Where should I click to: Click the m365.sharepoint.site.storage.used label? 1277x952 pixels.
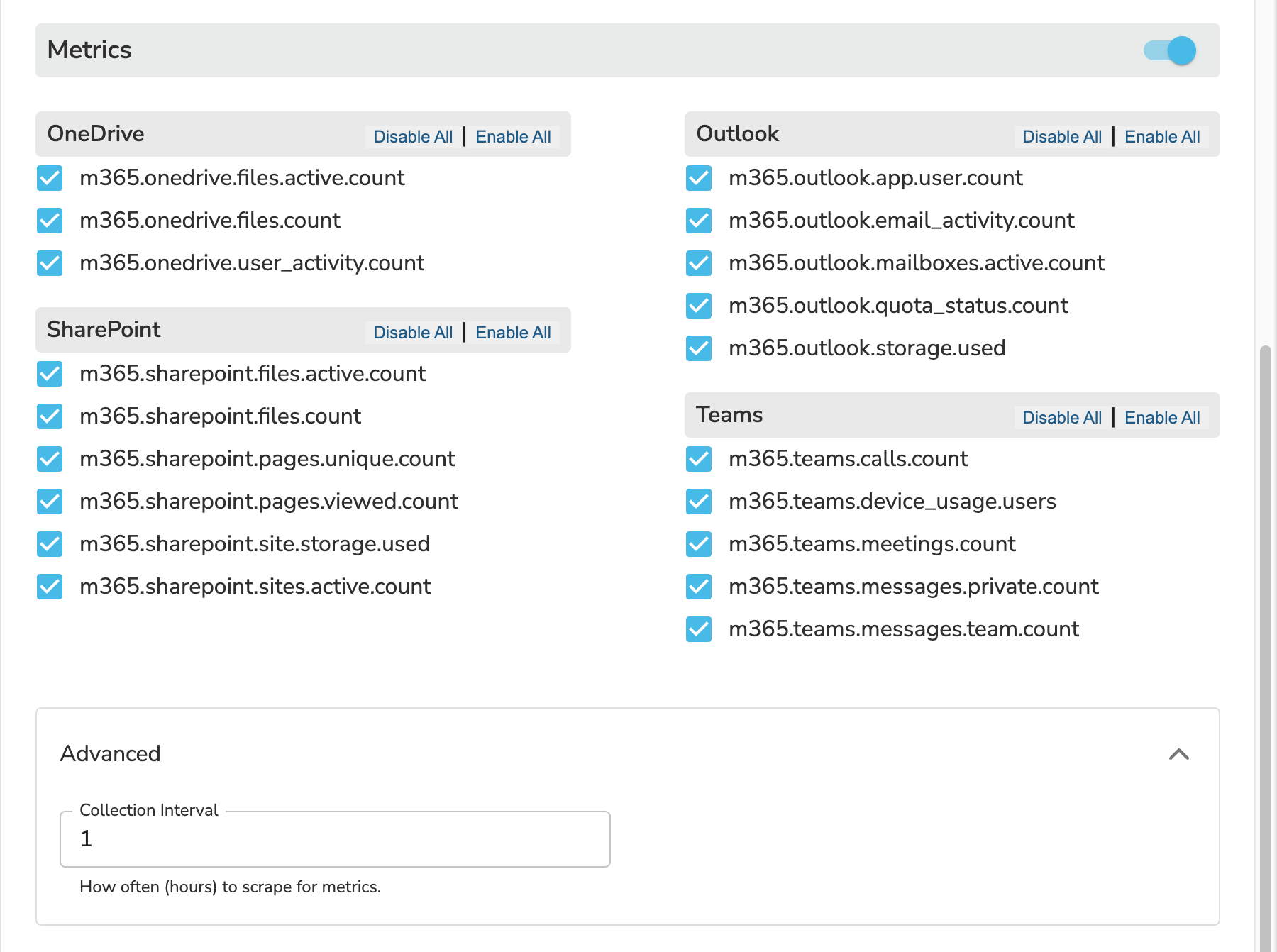point(255,544)
